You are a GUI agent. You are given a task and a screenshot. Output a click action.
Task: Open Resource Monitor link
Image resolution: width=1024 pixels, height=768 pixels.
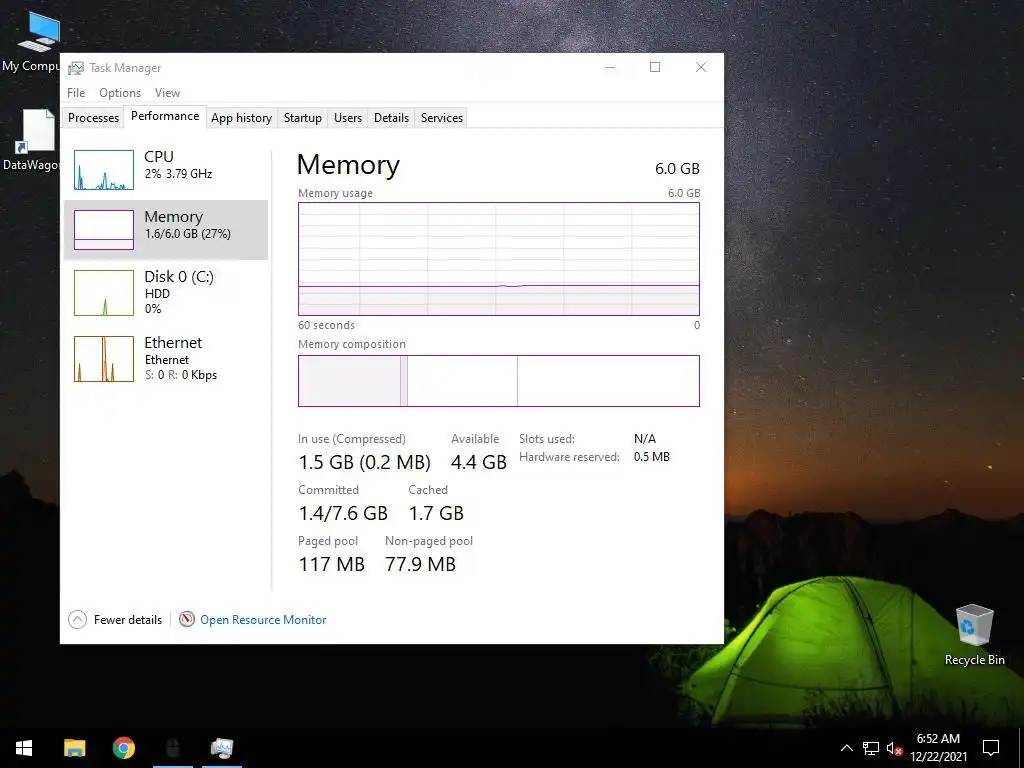[263, 620]
